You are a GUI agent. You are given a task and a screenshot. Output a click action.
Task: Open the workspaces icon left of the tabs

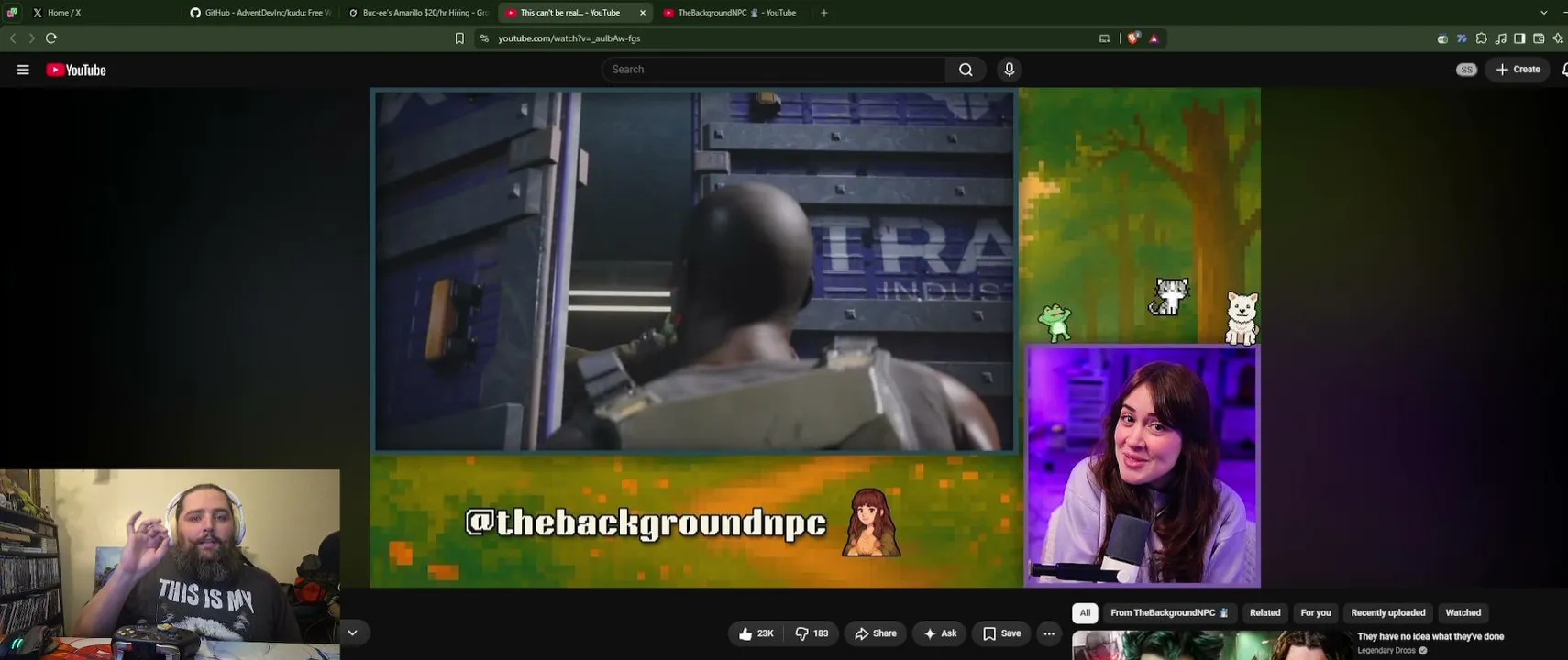(12, 13)
